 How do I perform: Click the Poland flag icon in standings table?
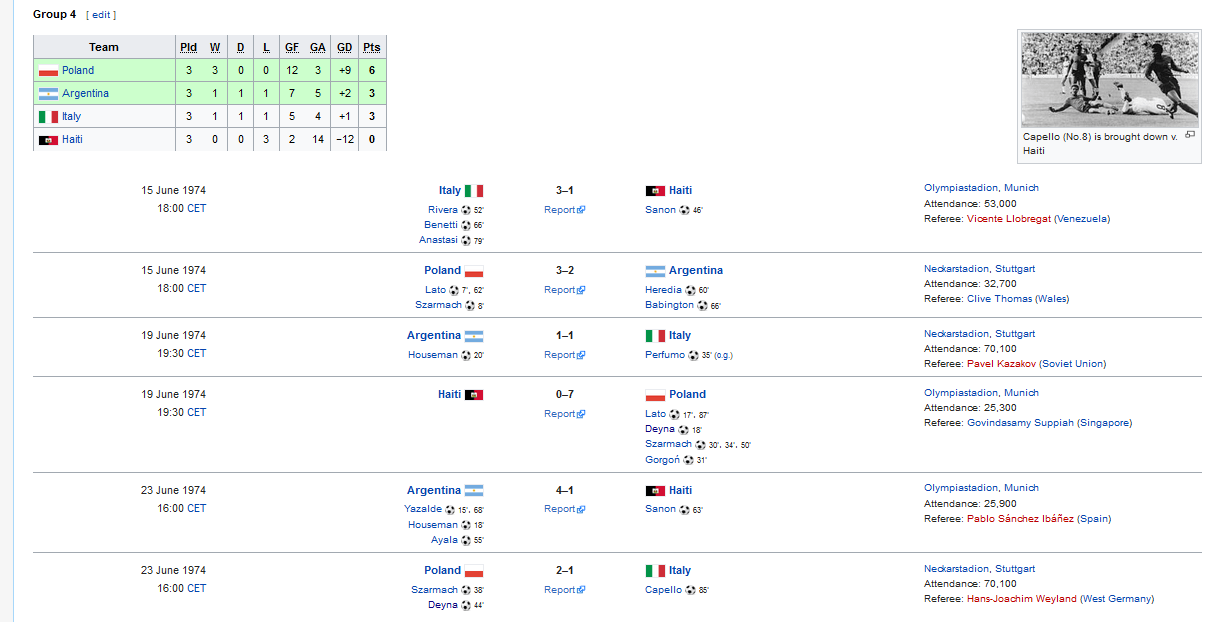tap(48, 71)
